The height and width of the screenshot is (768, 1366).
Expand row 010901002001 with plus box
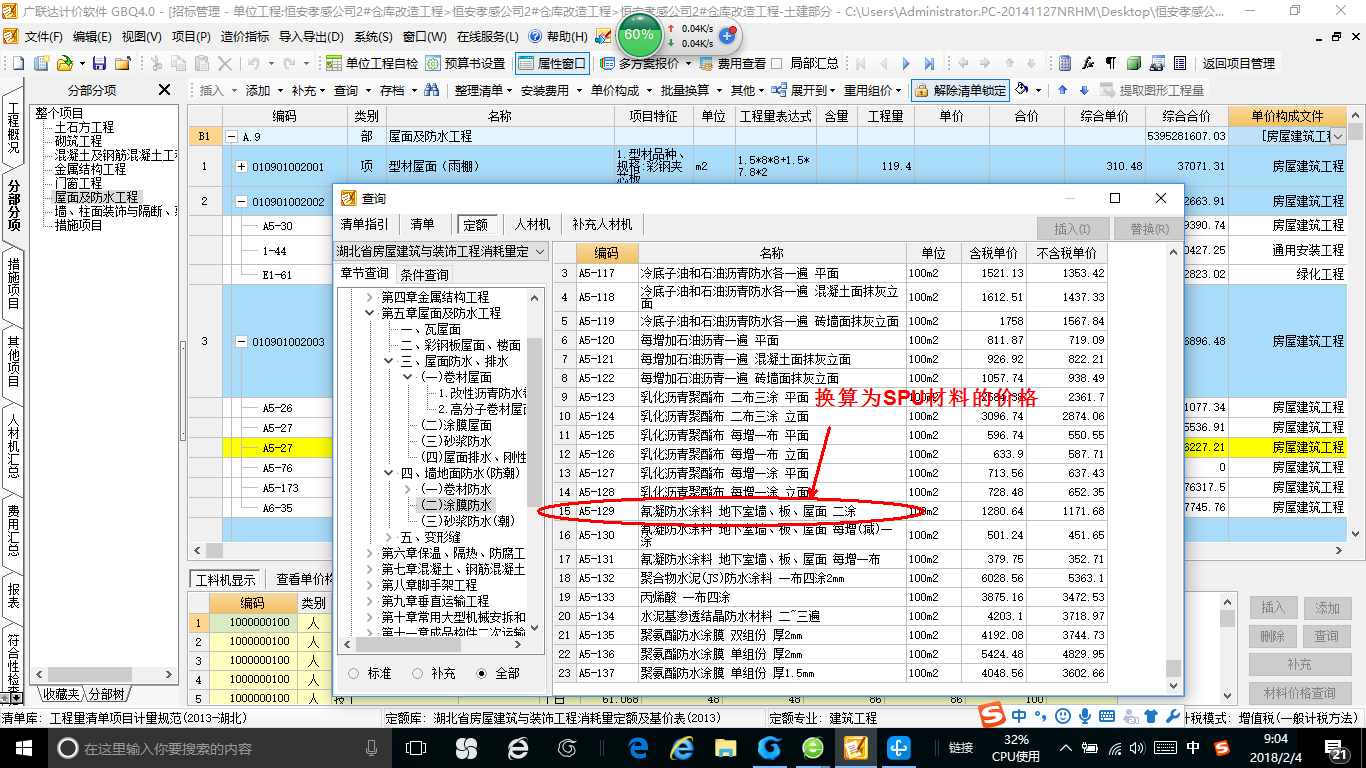coord(242,166)
